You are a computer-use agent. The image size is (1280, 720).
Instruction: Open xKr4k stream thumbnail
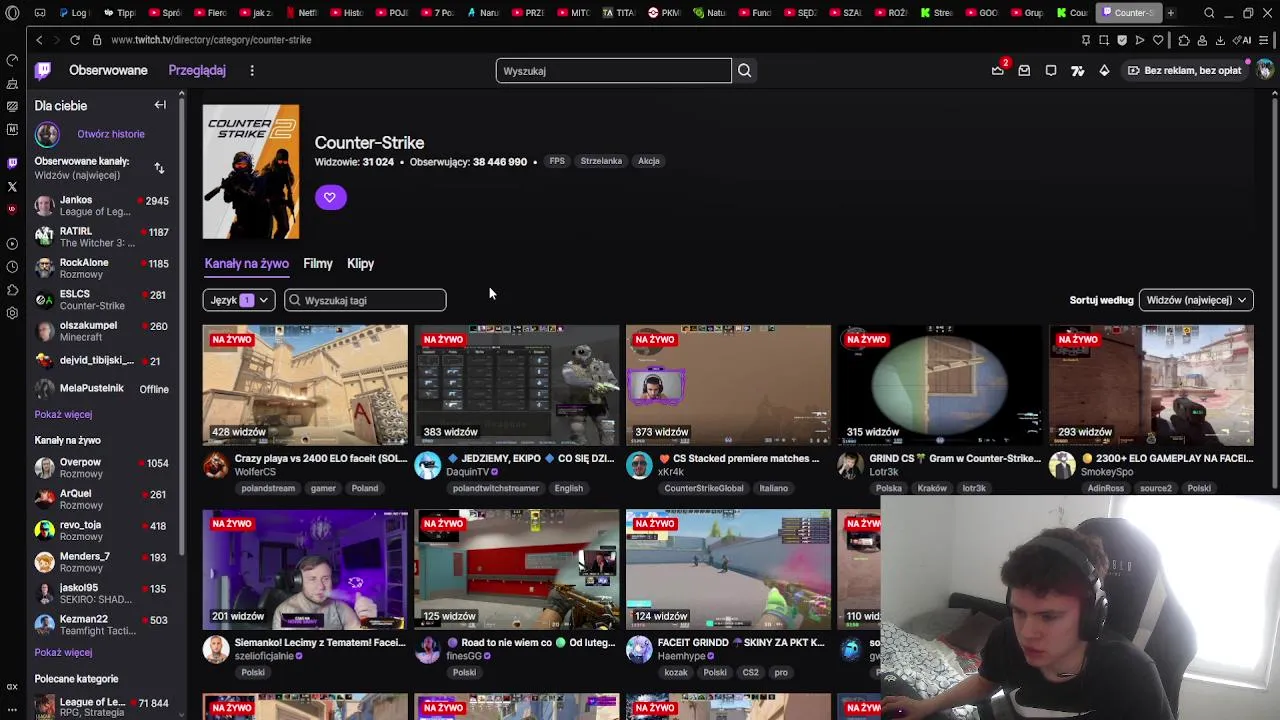tap(728, 385)
